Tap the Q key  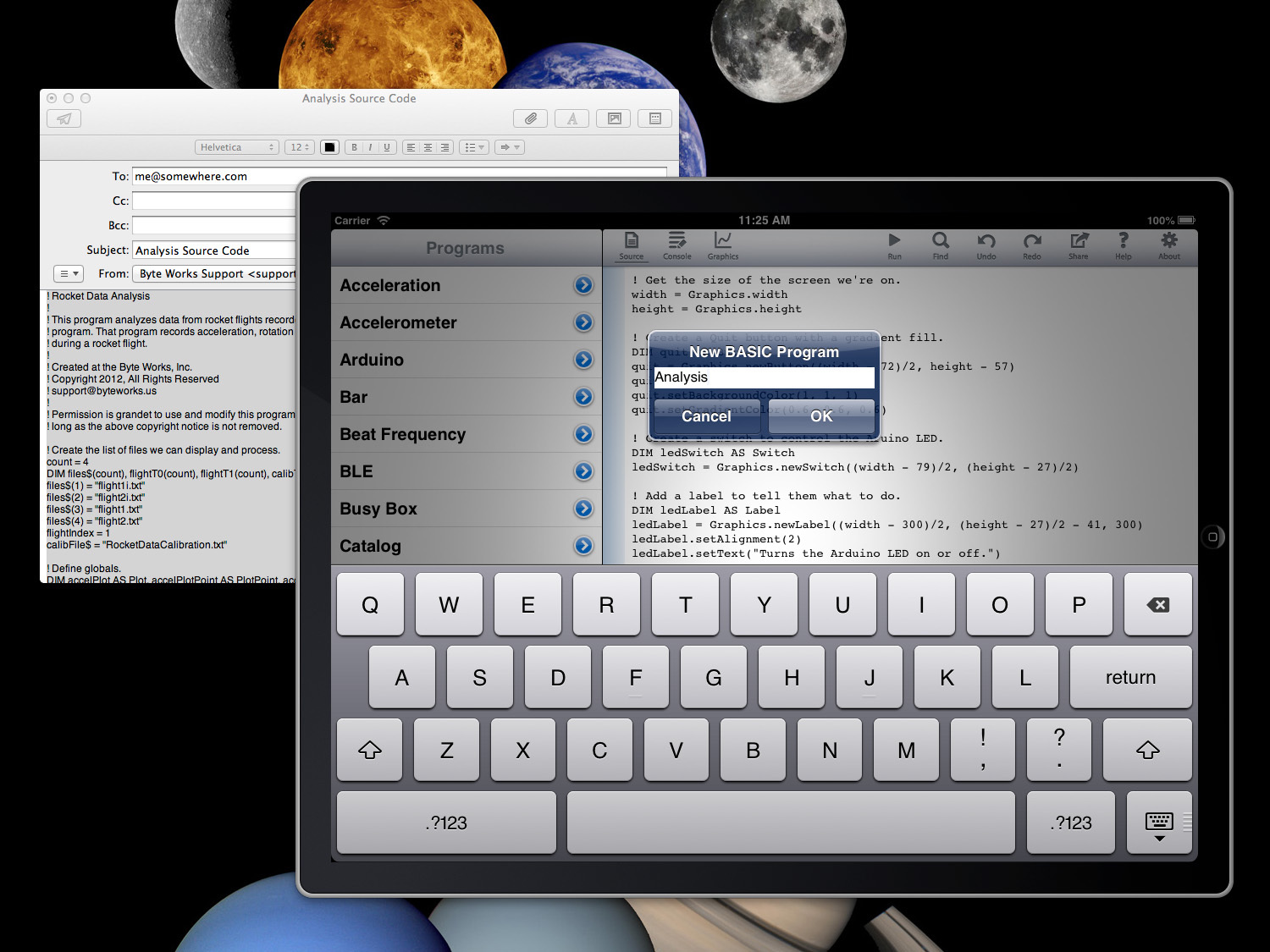tap(370, 604)
